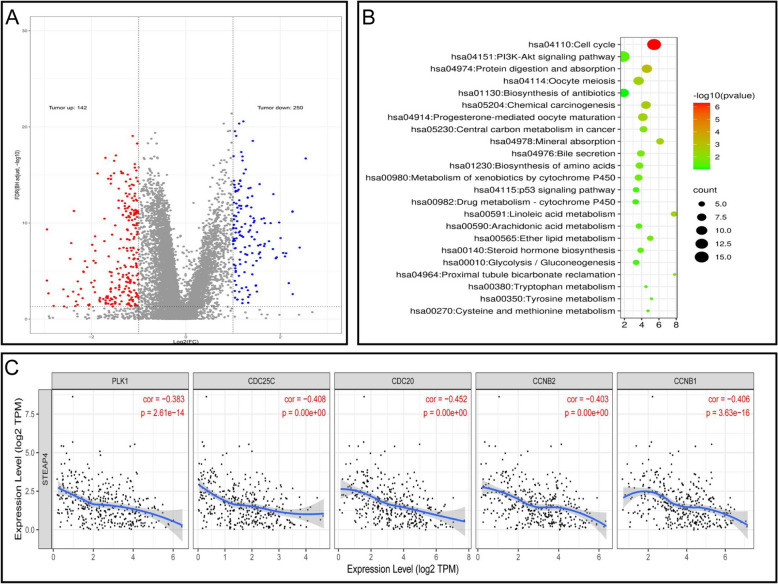The width and height of the screenshot is (778, 584).
Task: Click the 'cor = -0.452' value in CDC20 plot
Action: pos(446,399)
